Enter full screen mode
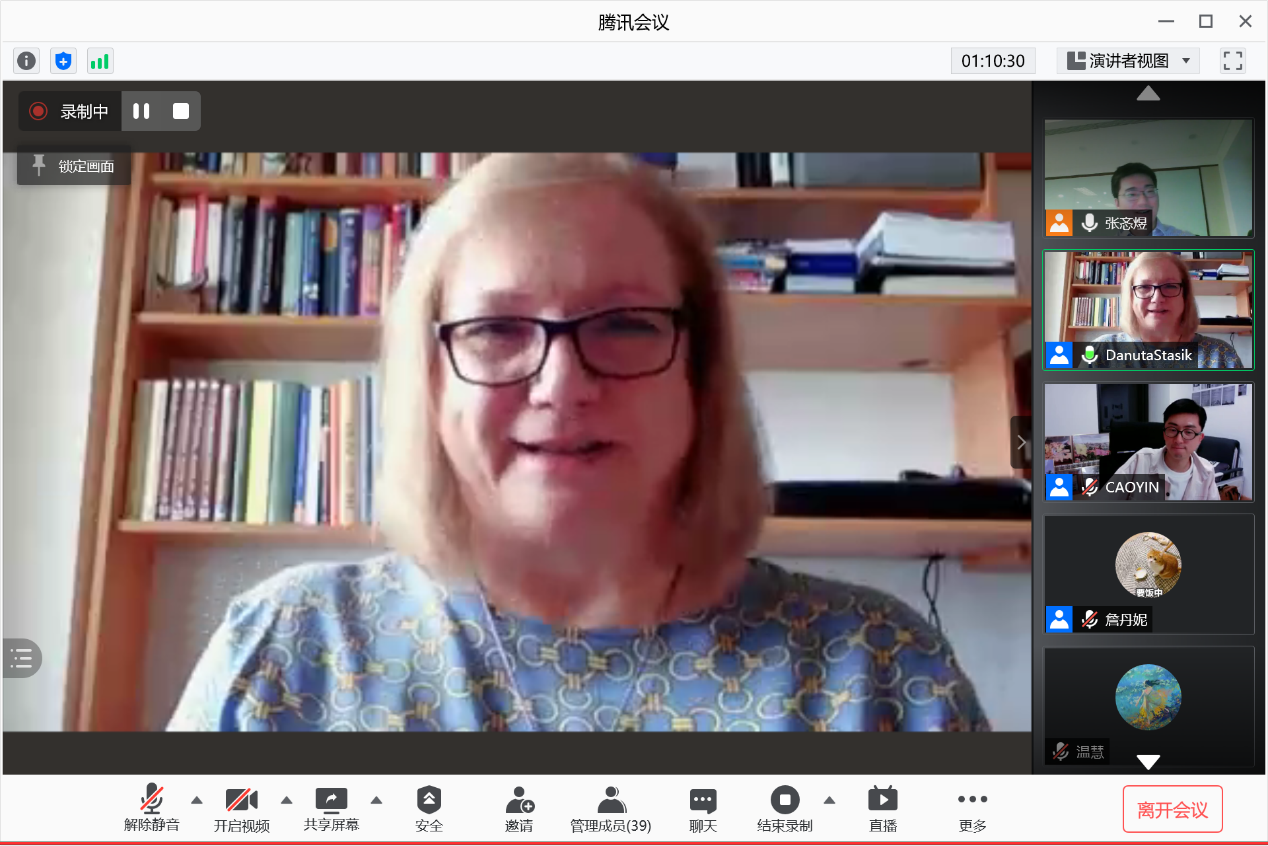Viewport: 1268px width, 846px height. tap(1232, 61)
